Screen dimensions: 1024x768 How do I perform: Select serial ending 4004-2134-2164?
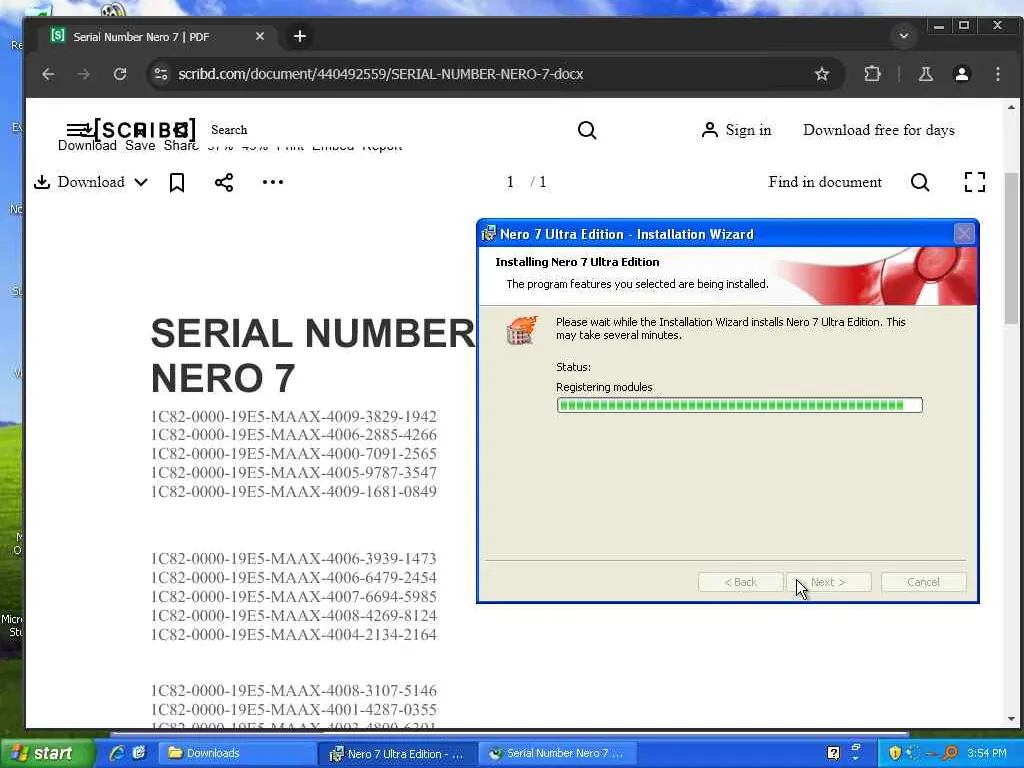point(294,635)
